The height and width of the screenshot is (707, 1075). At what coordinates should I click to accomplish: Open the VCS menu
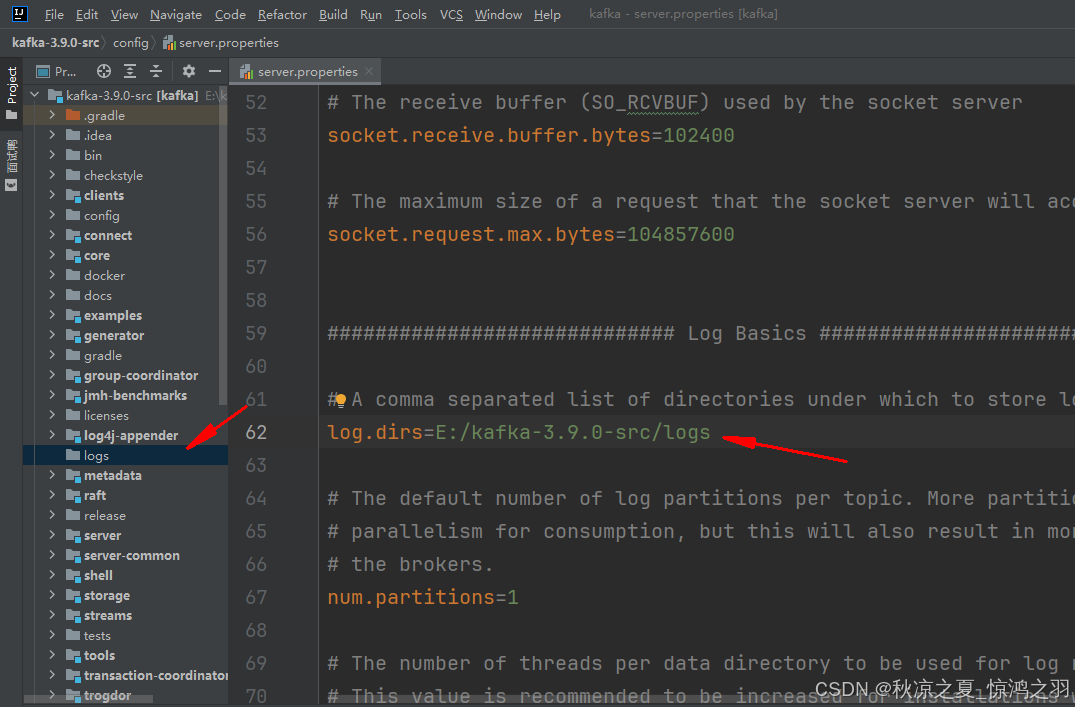coord(451,14)
